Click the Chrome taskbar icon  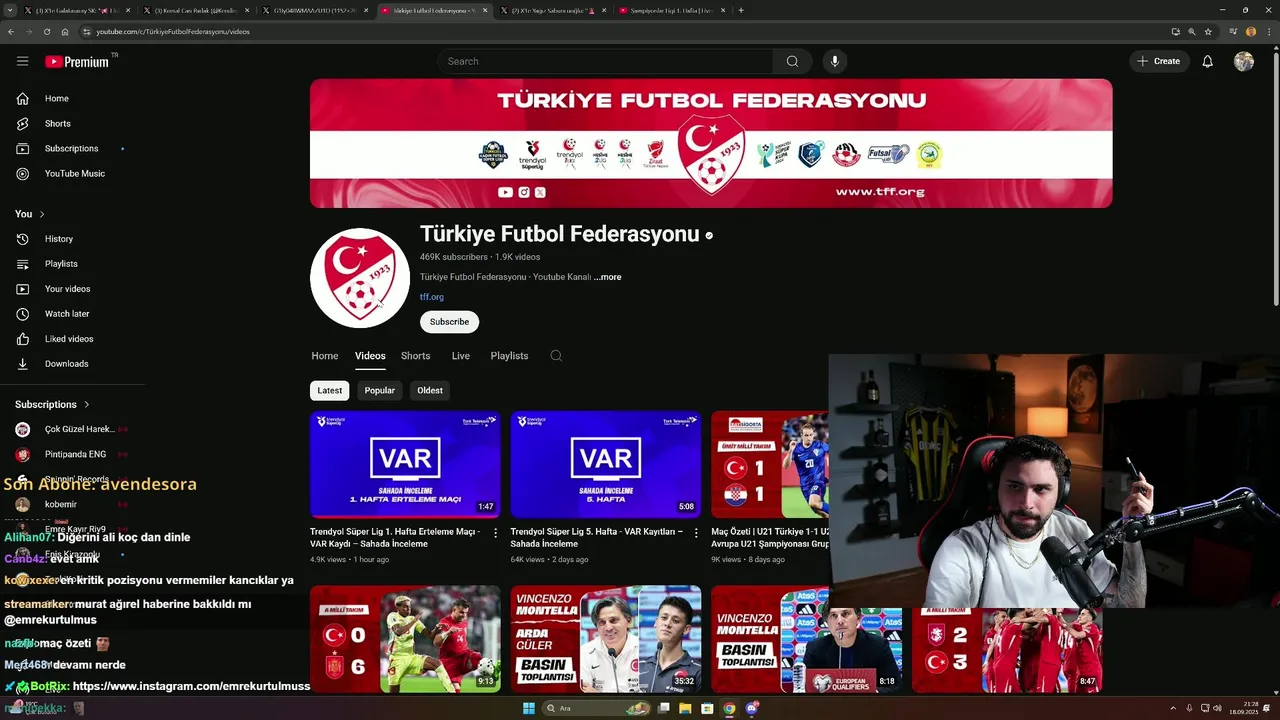coord(730,708)
